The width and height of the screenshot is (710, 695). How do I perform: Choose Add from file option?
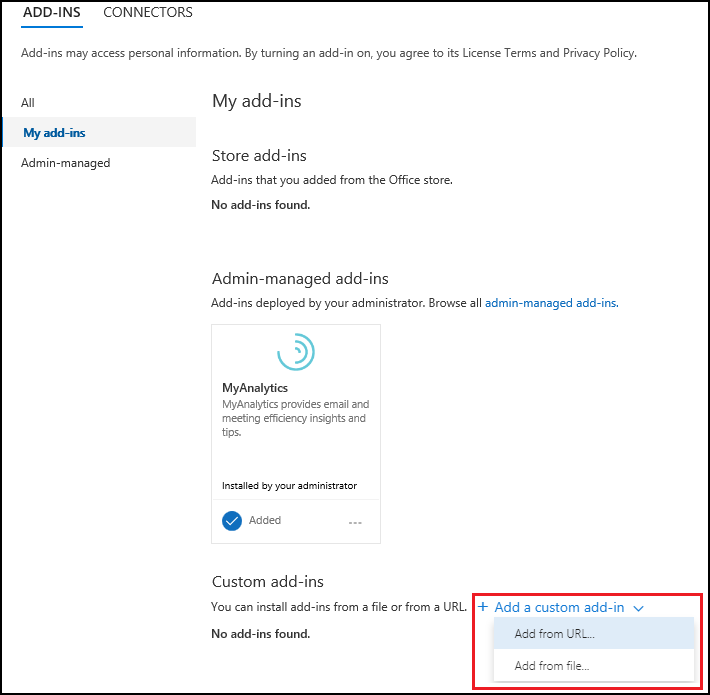594,666
